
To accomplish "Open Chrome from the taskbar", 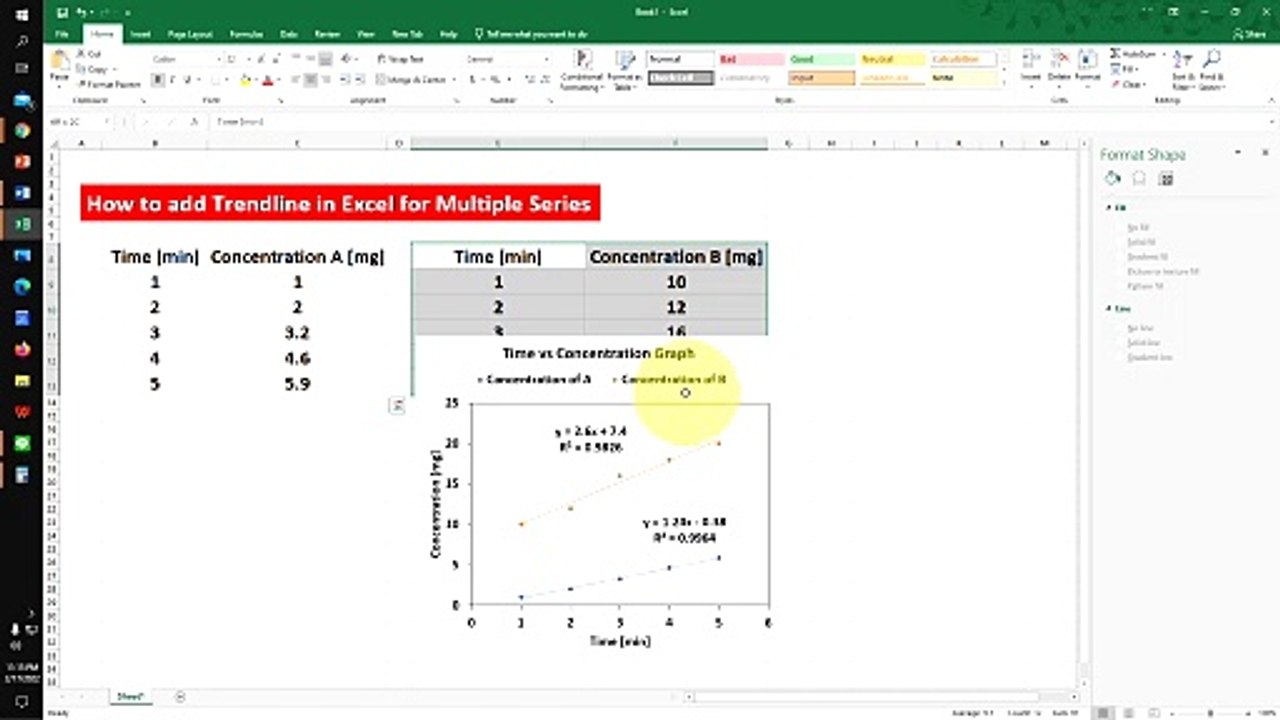I will click(x=21, y=130).
